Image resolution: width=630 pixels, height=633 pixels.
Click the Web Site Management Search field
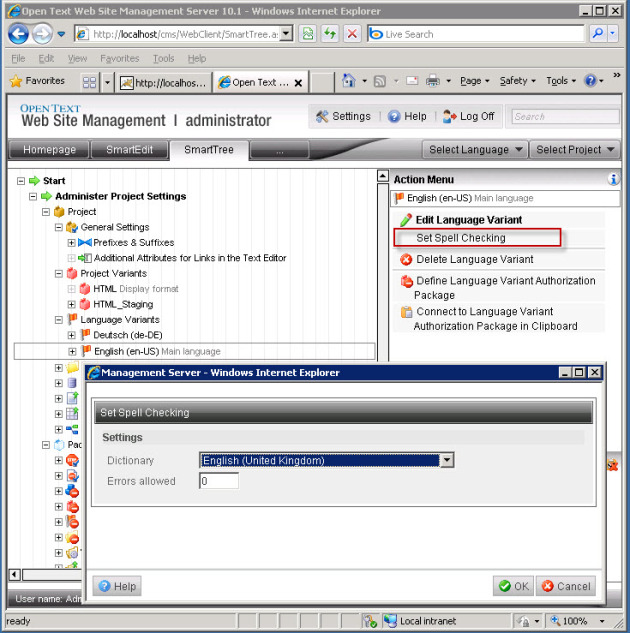[x=565, y=117]
